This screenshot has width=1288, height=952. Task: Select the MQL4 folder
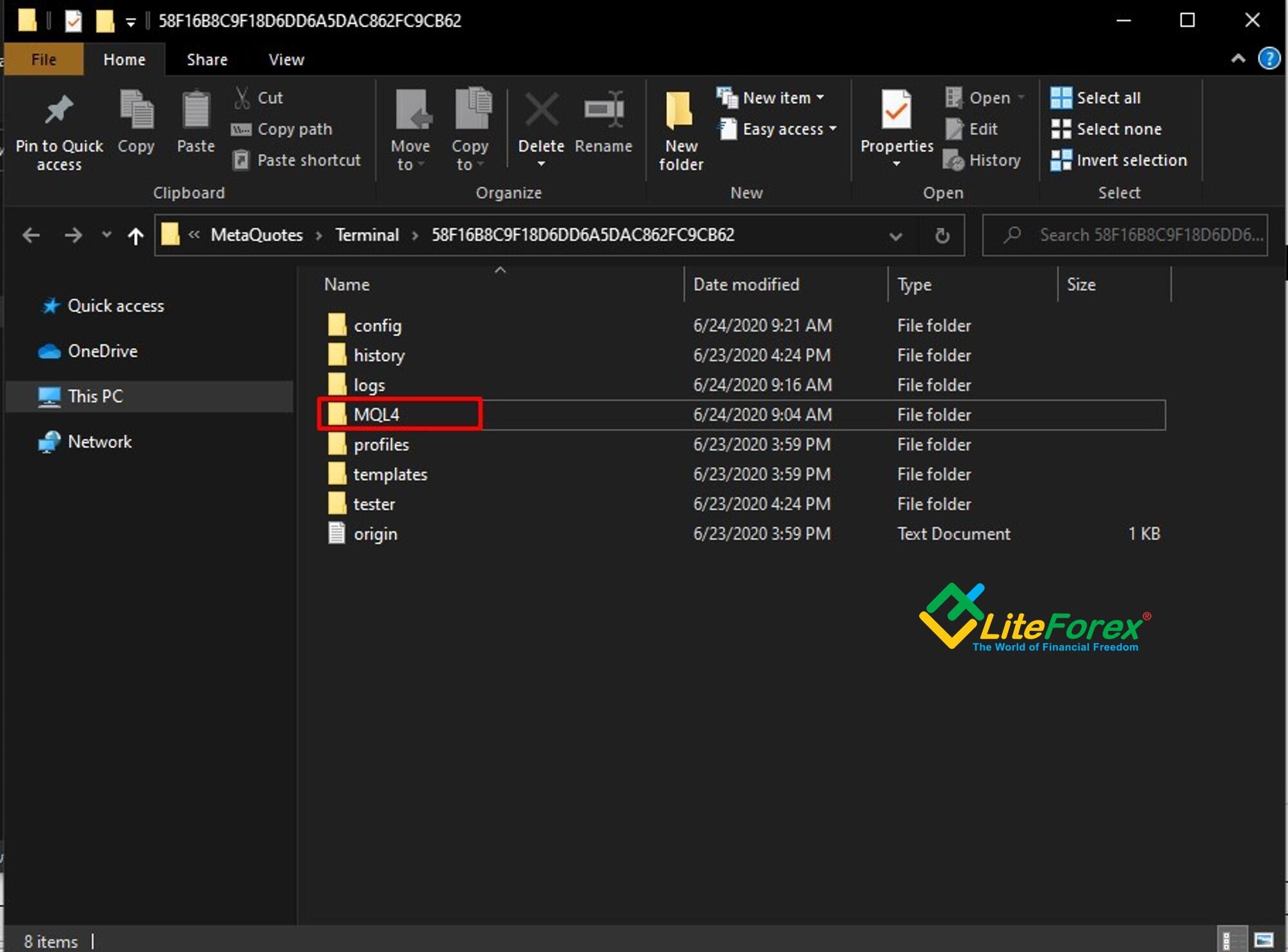(376, 415)
